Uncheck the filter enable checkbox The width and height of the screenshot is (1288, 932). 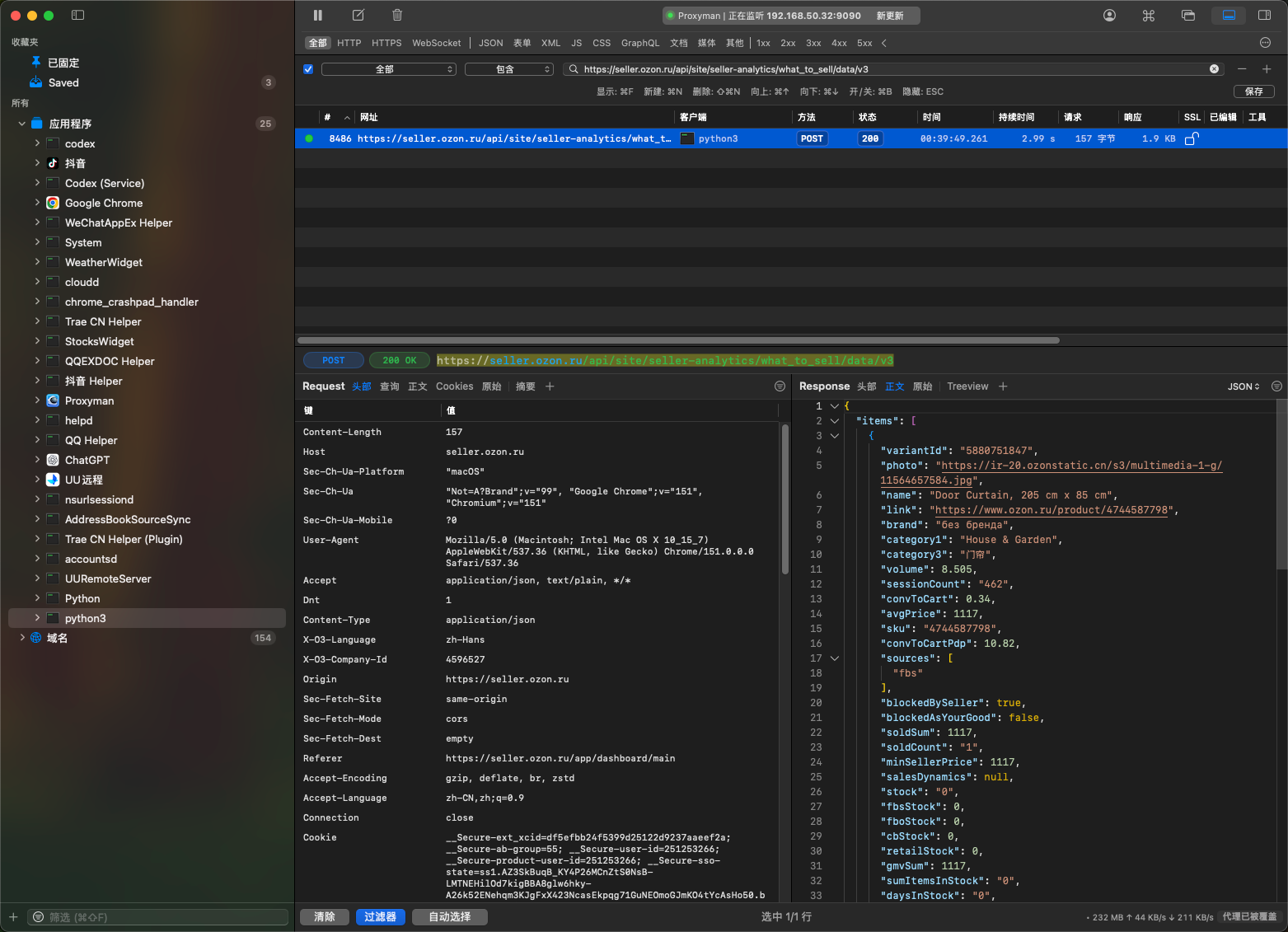pos(308,69)
